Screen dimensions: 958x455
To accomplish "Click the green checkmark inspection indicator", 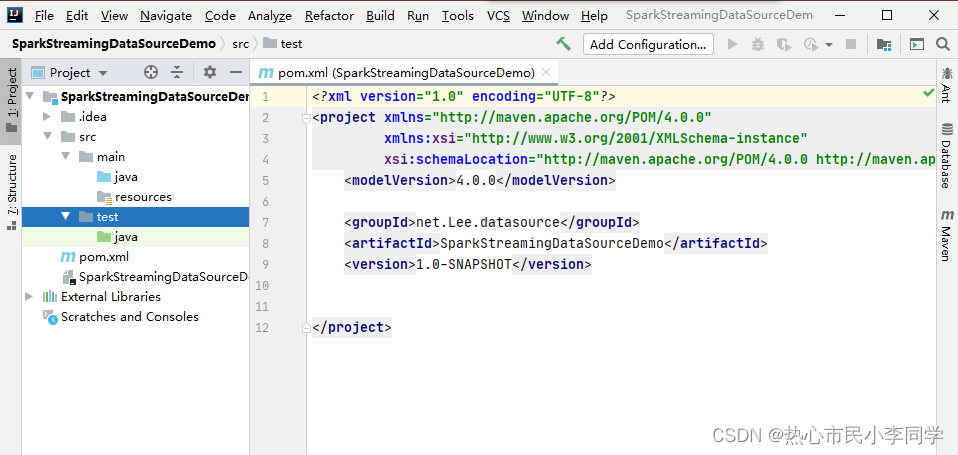I will [x=929, y=93].
